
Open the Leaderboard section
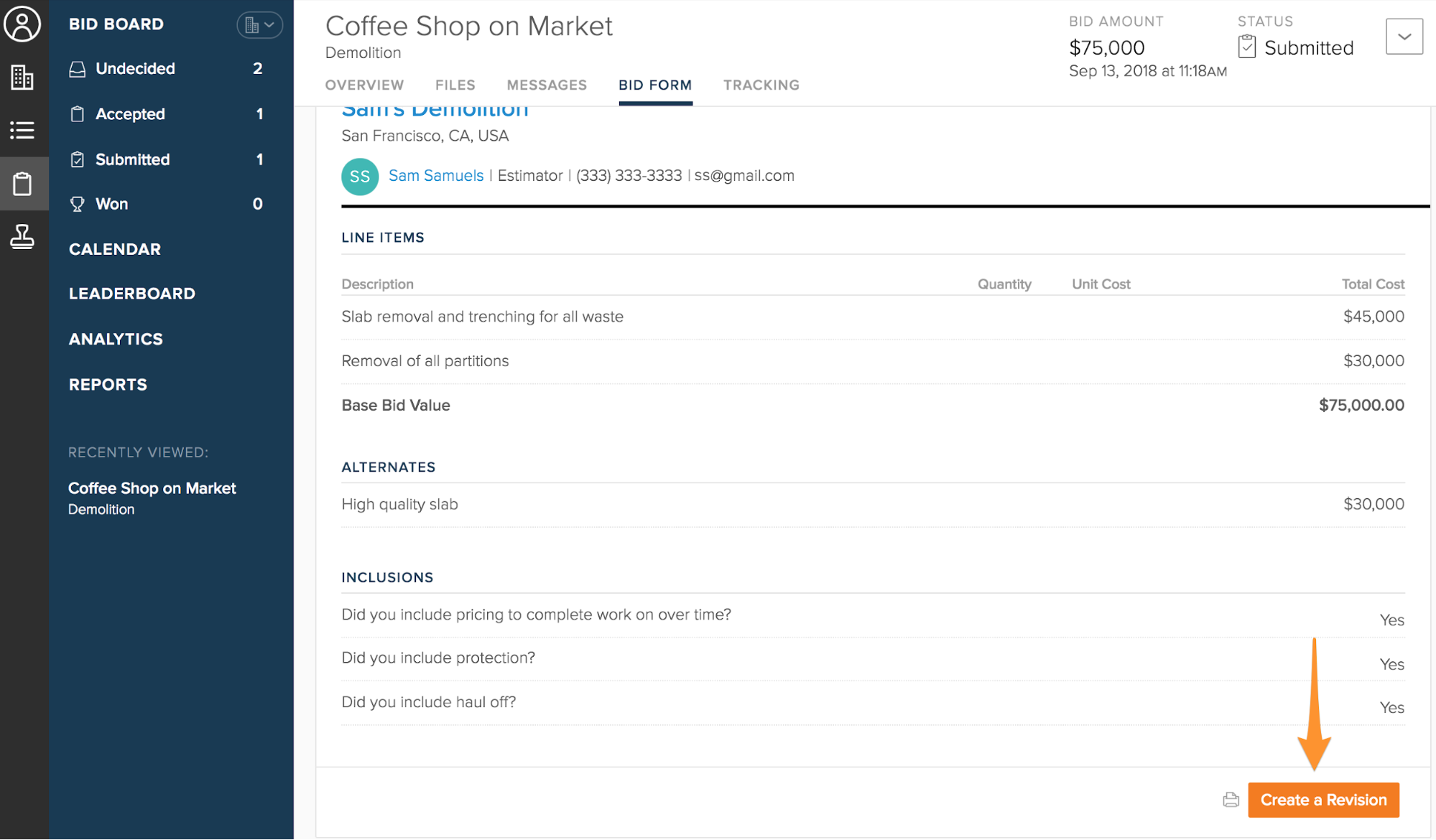point(132,294)
